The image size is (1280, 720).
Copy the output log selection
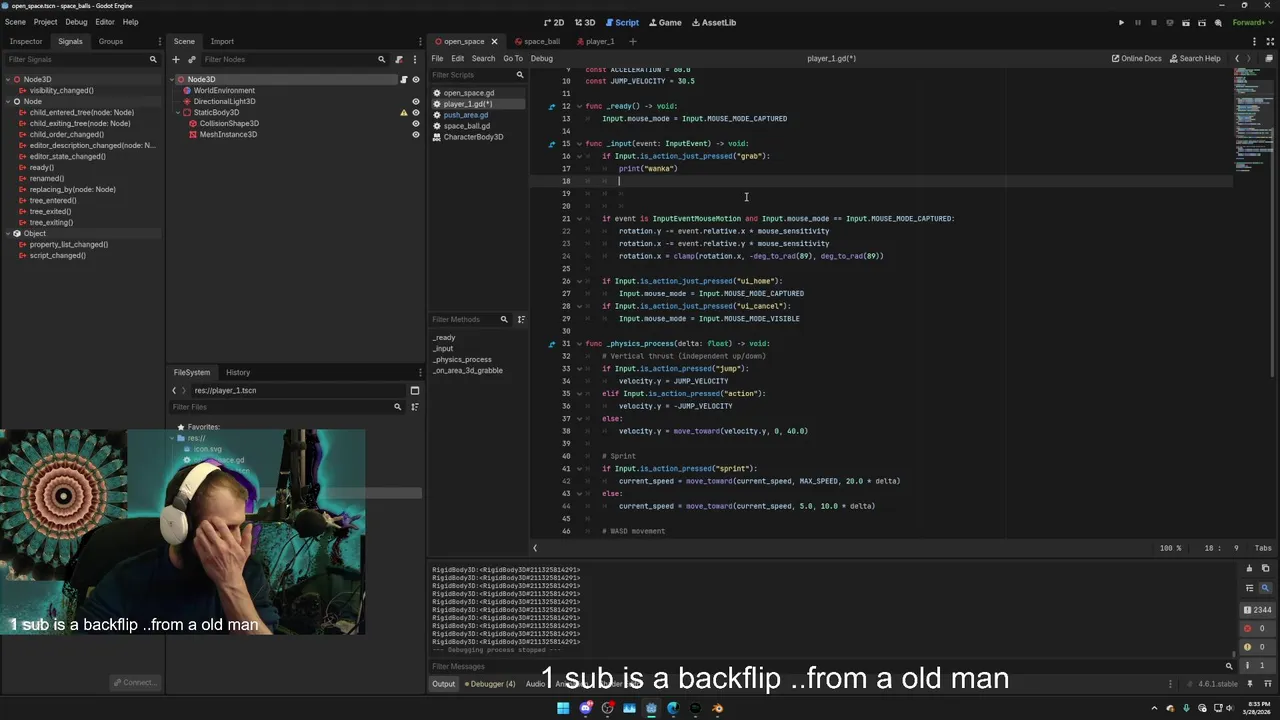pyautogui.click(x=1265, y=568)
